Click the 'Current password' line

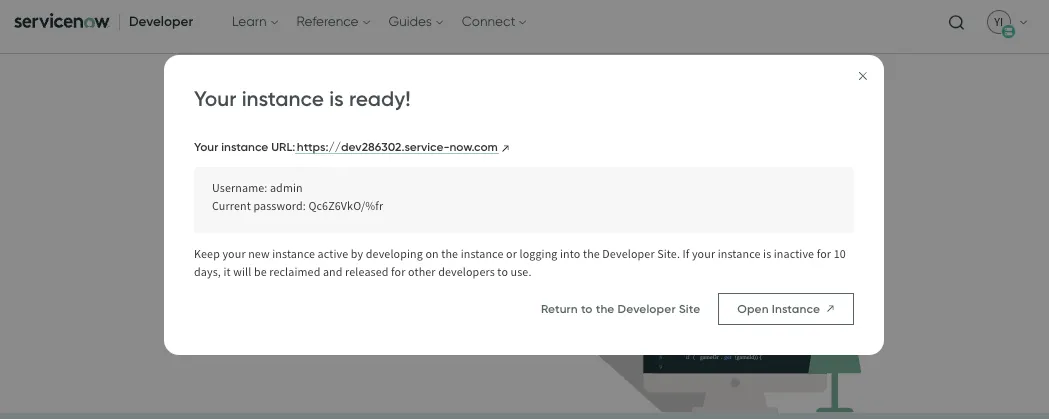tap(297, 206)
